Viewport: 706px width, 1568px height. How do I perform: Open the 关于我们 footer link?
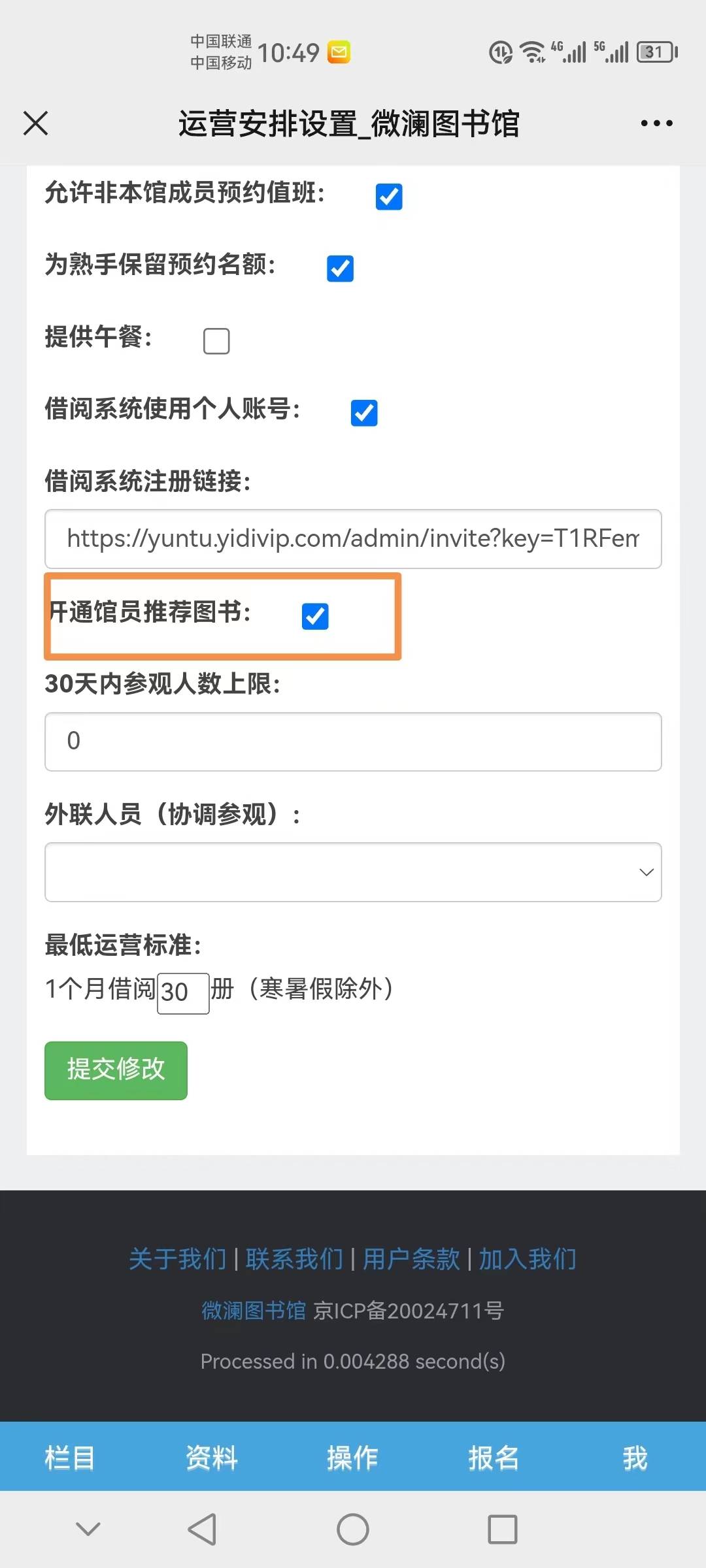[x=178, y=1259]
